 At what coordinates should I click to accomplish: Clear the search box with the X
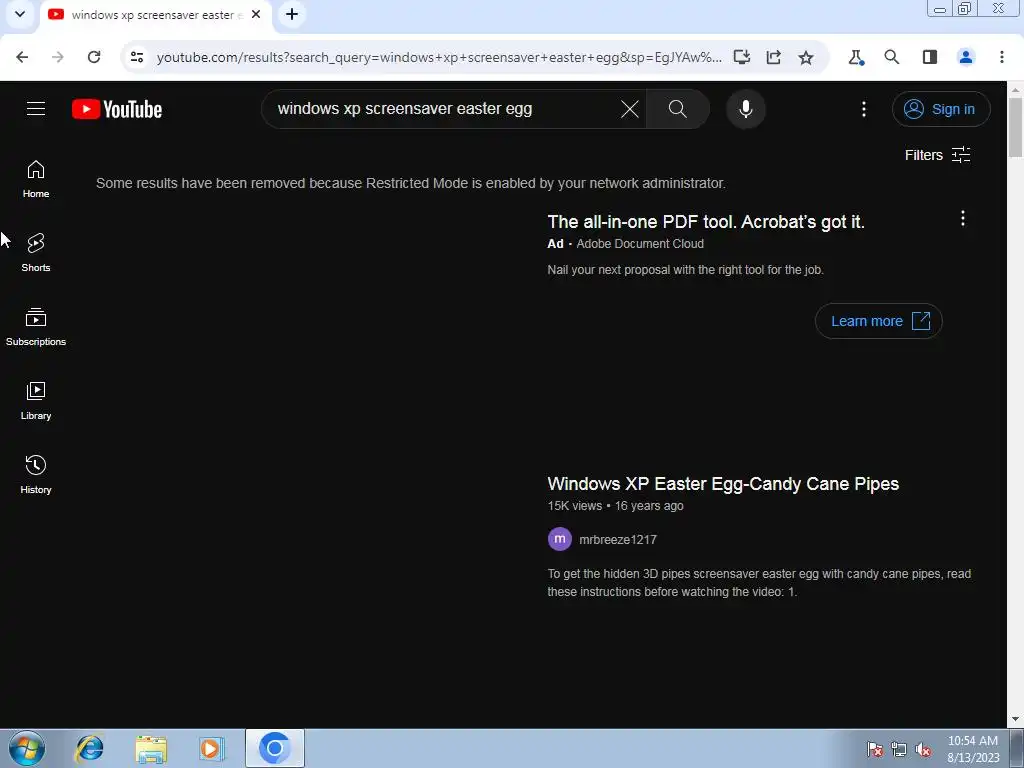(630, 109)
